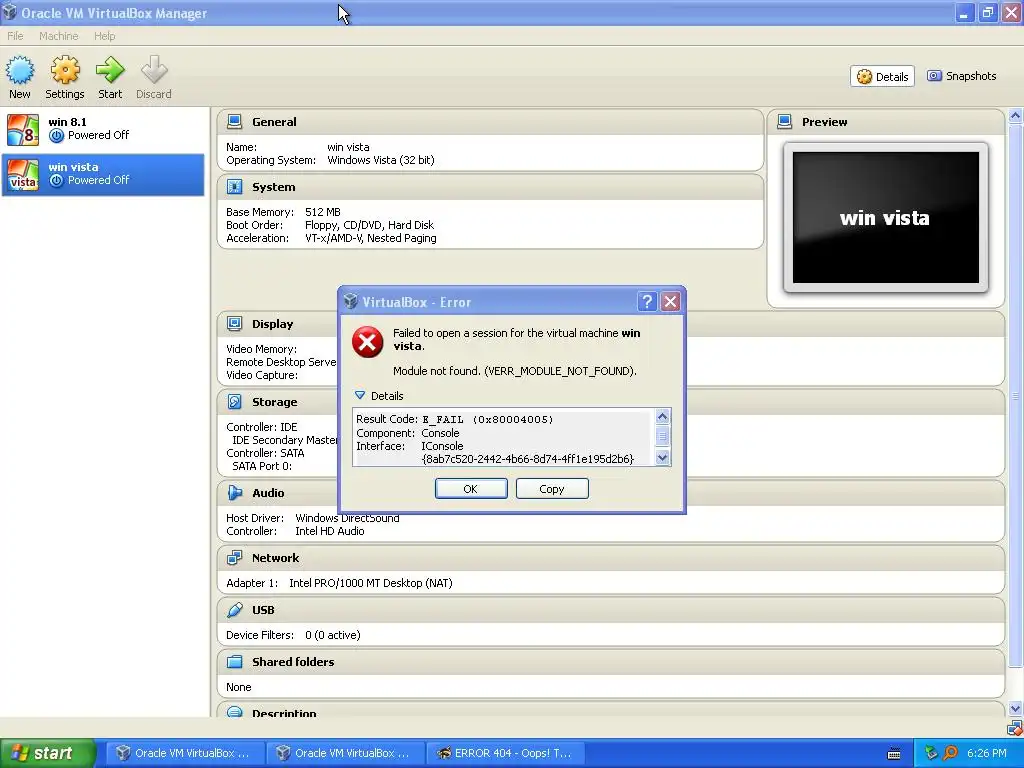Click the New virtual machine icon
The width and height of the screenshot is (1024, 768).
coord(20,70)
